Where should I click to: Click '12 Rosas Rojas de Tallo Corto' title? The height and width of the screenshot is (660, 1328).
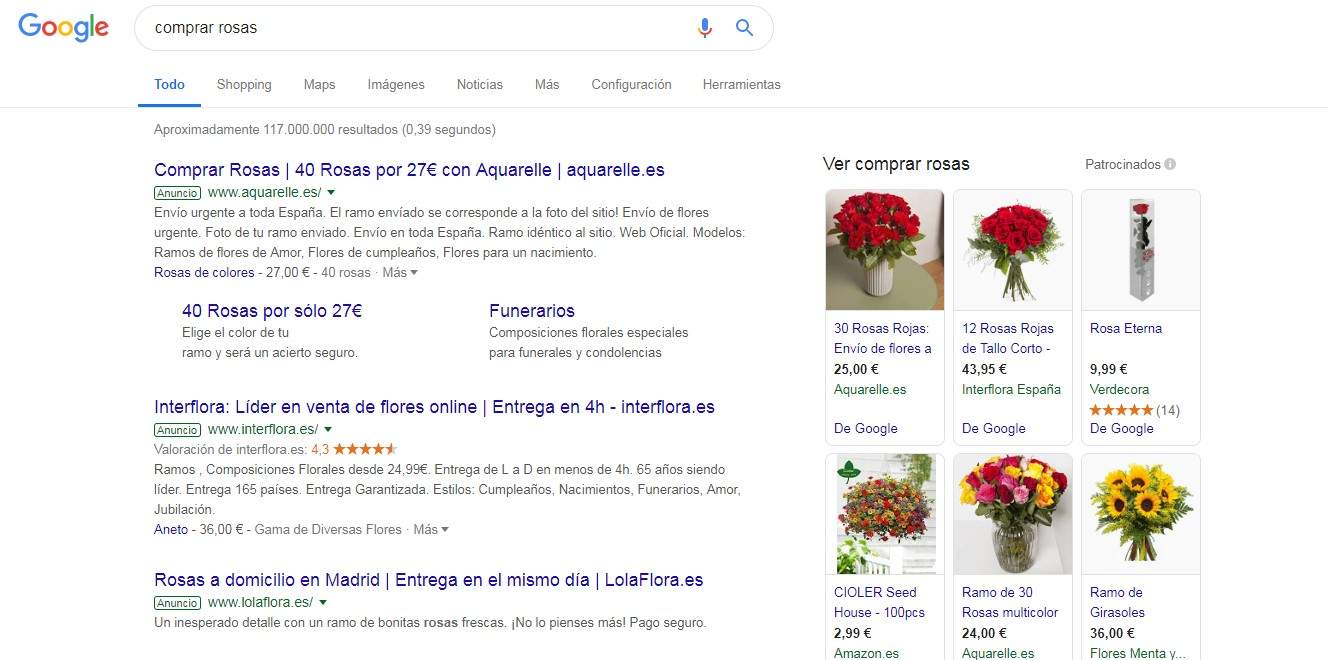(1008, 338)
